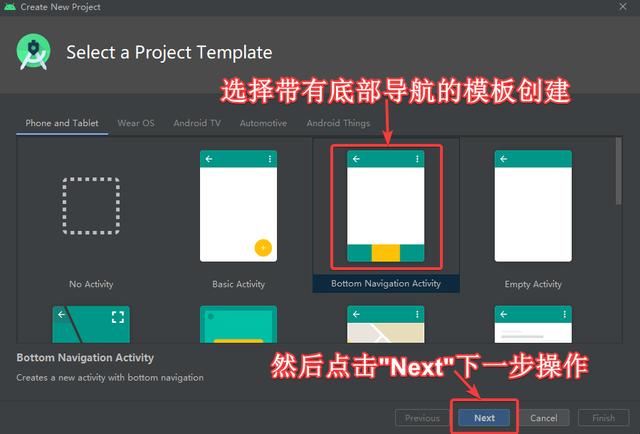
Task: Click the 'Empty Activity' label
Action: tap(533, 284)
